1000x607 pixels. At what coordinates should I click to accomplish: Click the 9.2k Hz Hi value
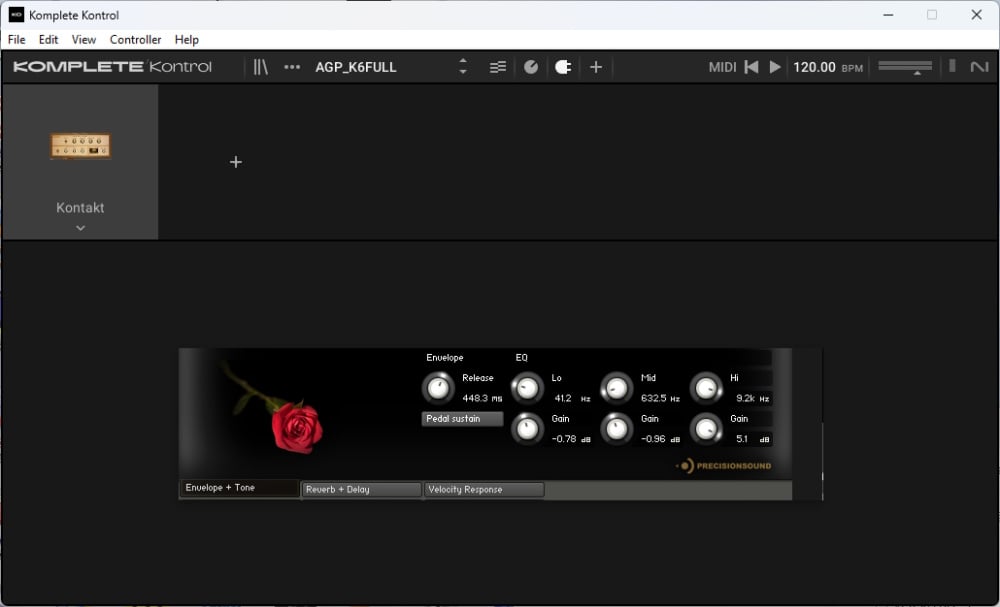click(x=753, y=399)
